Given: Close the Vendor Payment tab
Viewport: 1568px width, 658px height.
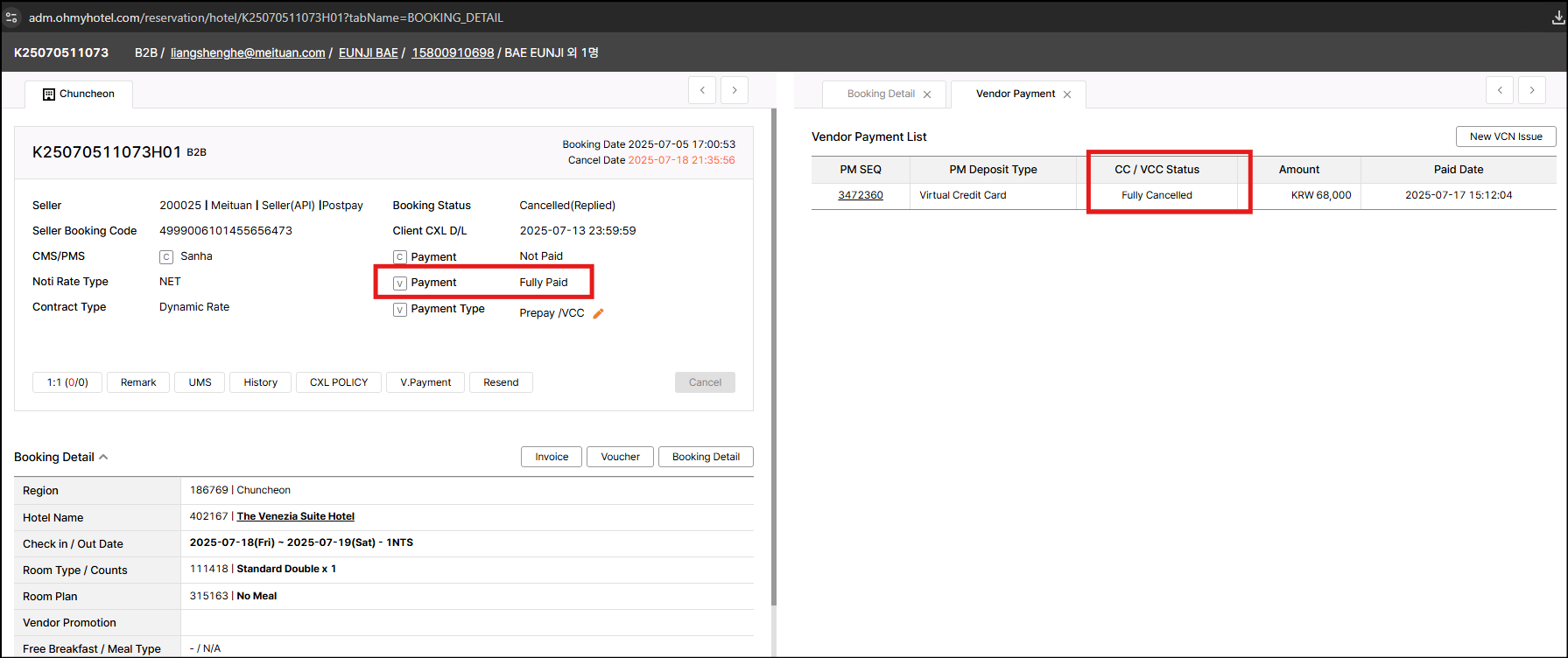Looking at the screenshot, I should 1067,94.
